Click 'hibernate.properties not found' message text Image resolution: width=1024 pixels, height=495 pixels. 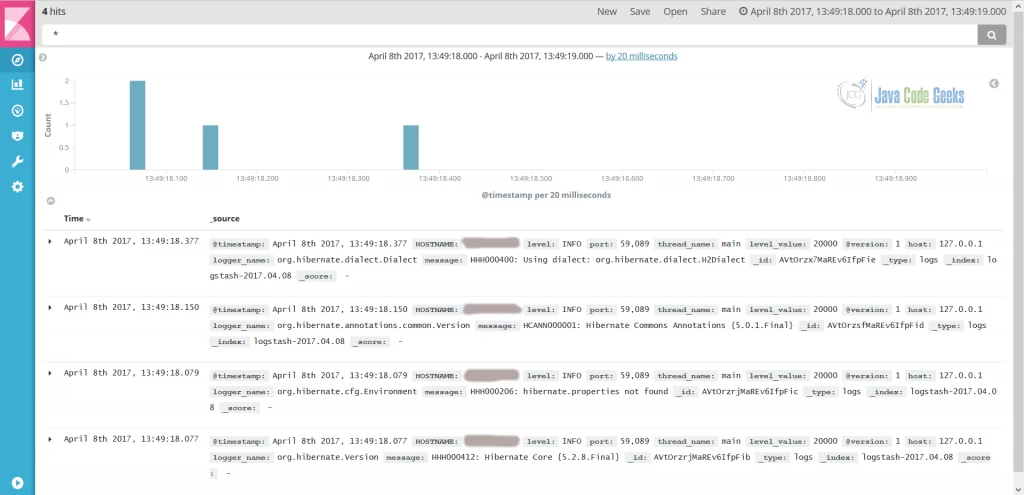[596, 392]
